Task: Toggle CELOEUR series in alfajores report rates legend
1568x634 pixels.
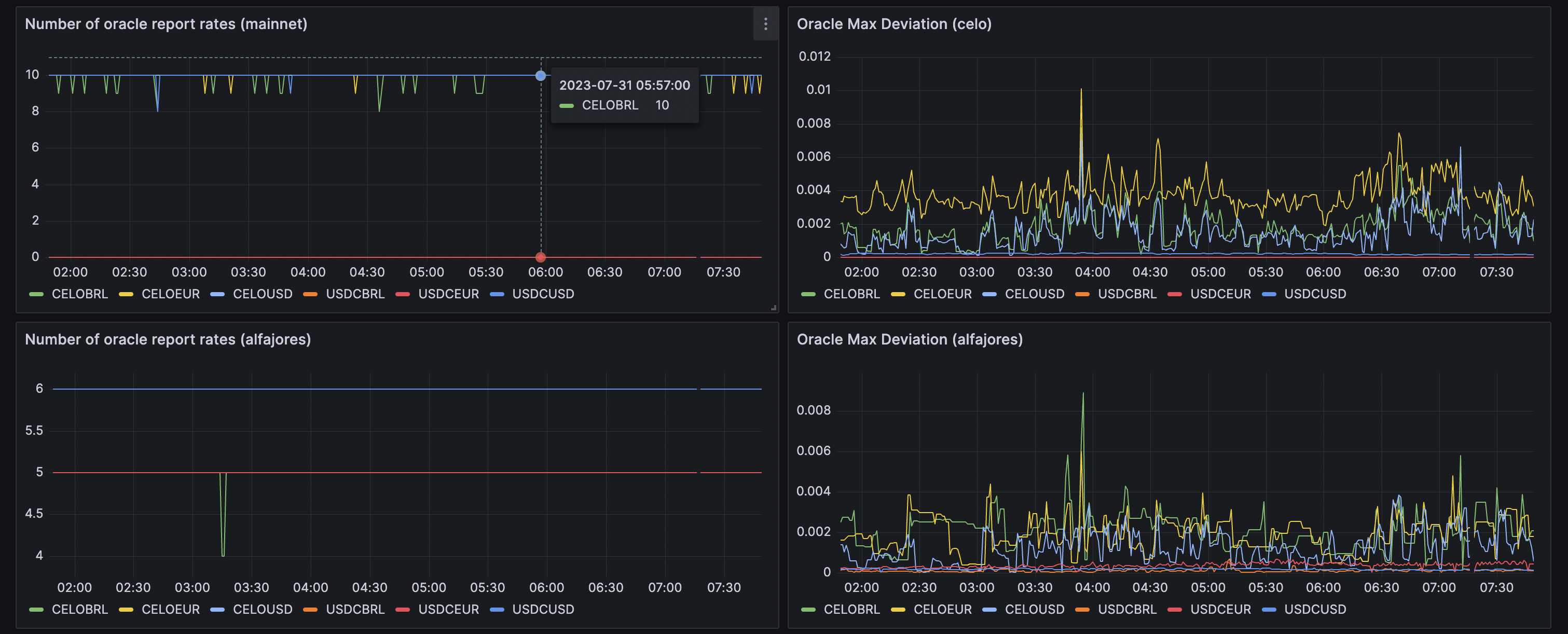Action: point(170,609)
